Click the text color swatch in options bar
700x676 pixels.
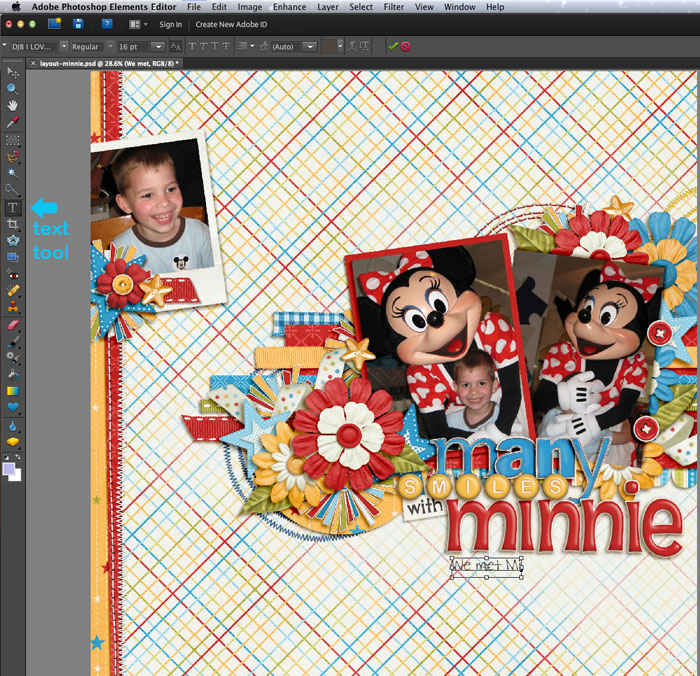(x=329, y=46)
